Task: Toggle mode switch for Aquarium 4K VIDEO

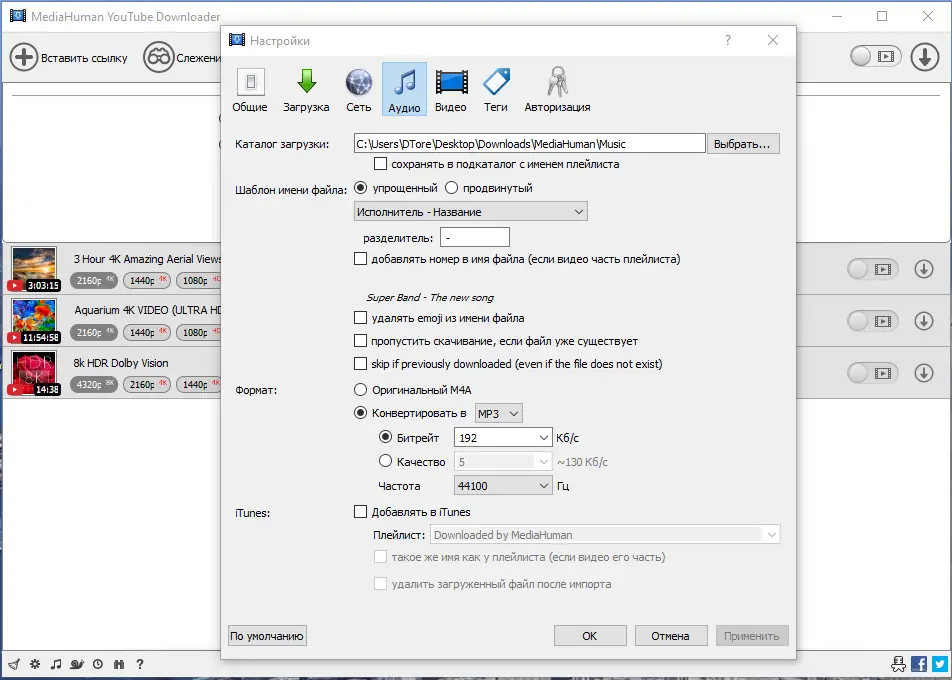Action: coord(872,321)
